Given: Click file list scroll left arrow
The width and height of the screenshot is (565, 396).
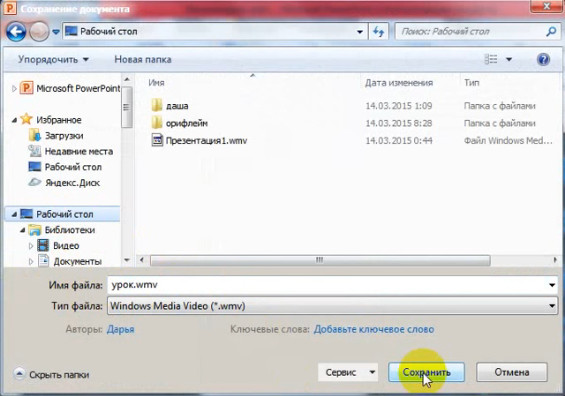Looking at the screenshot, I should coord(142,260).
